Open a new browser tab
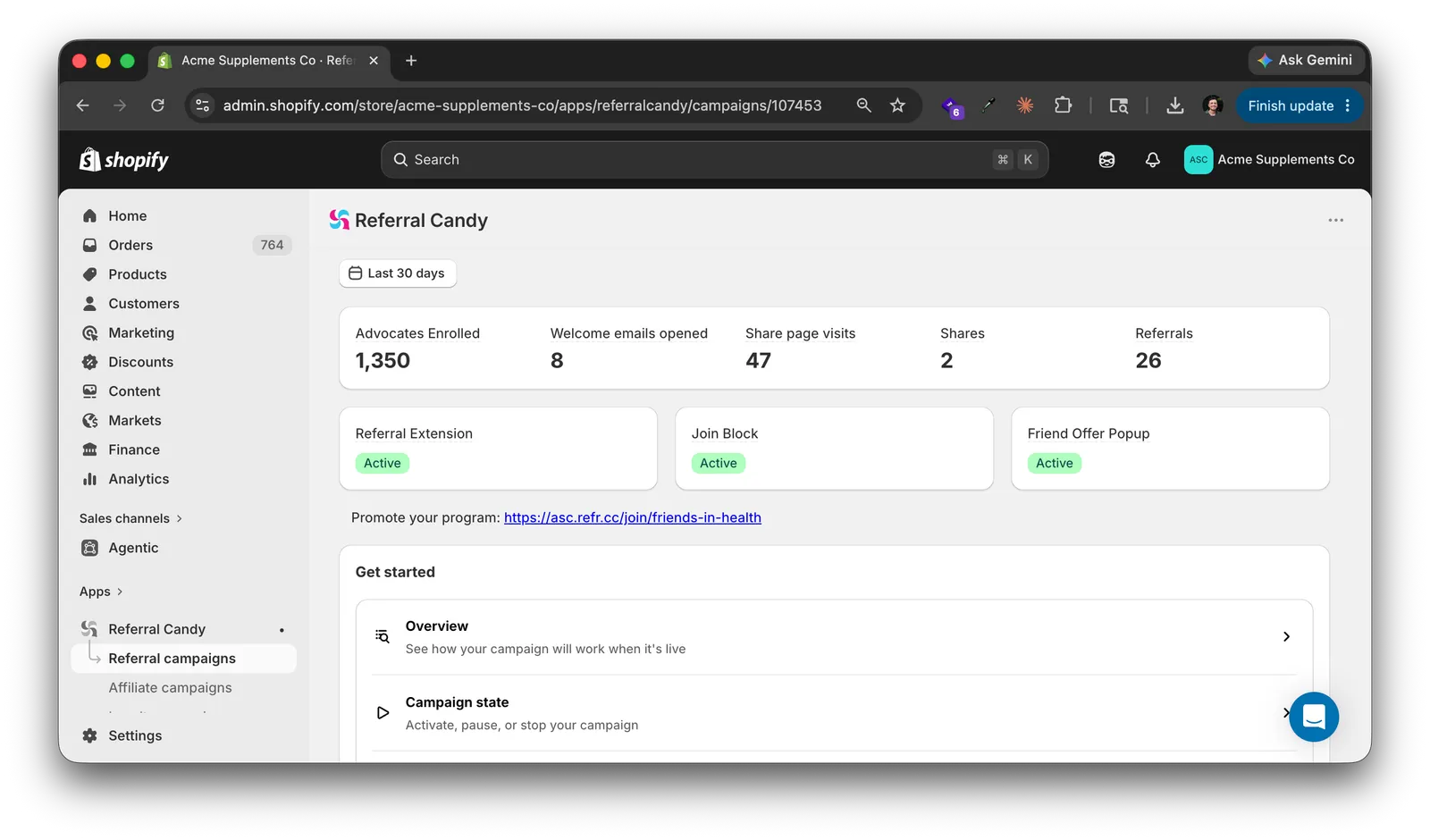This screenshot has width=1430, height=840. 411,61
